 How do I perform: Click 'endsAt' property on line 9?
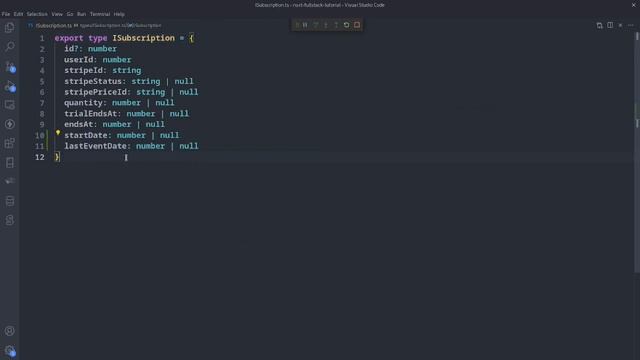pyautogui.click(x=78, y=124)
